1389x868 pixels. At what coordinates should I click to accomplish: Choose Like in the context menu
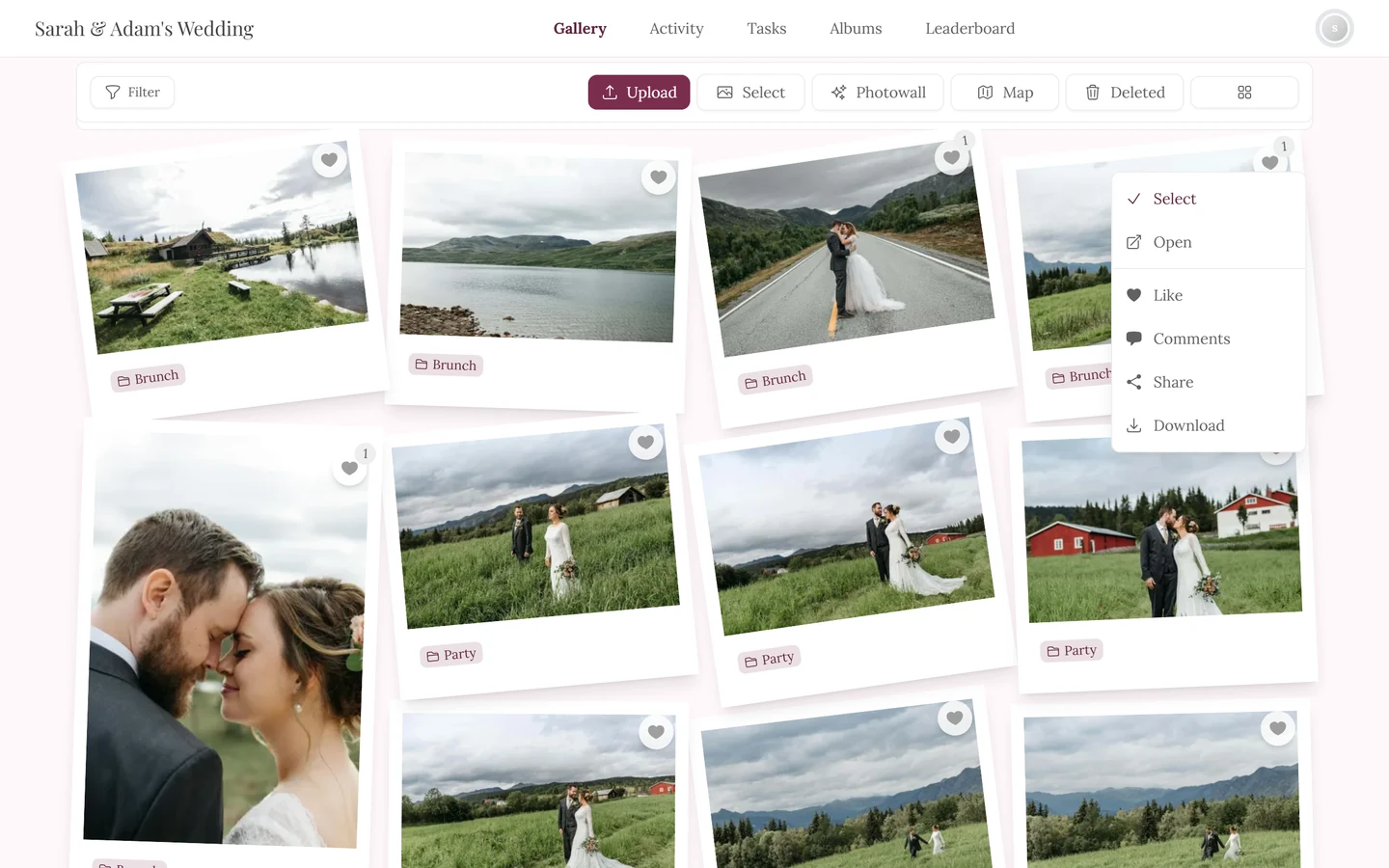point(1209,295)
